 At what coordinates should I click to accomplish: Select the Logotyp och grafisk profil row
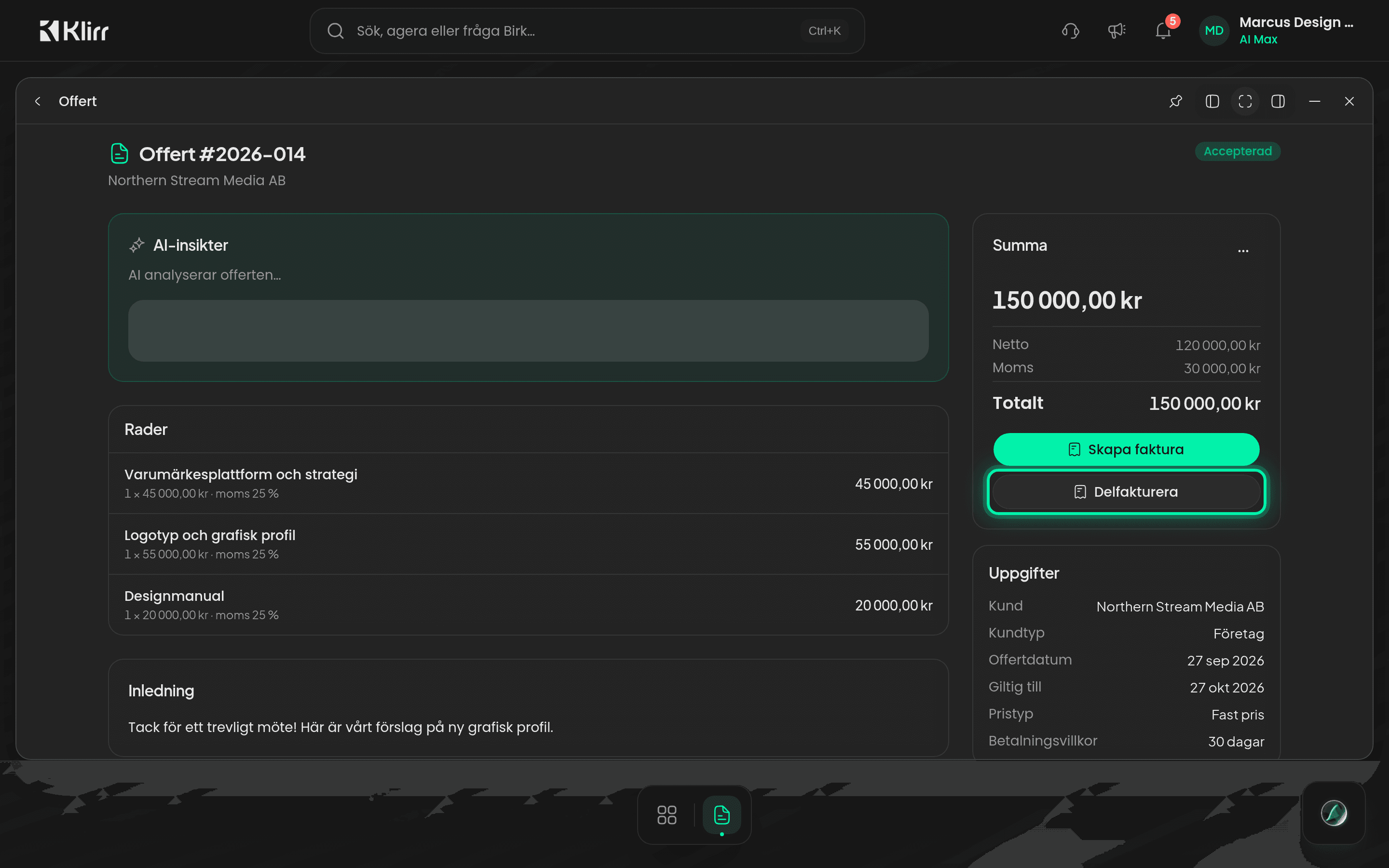coord(528,544)
